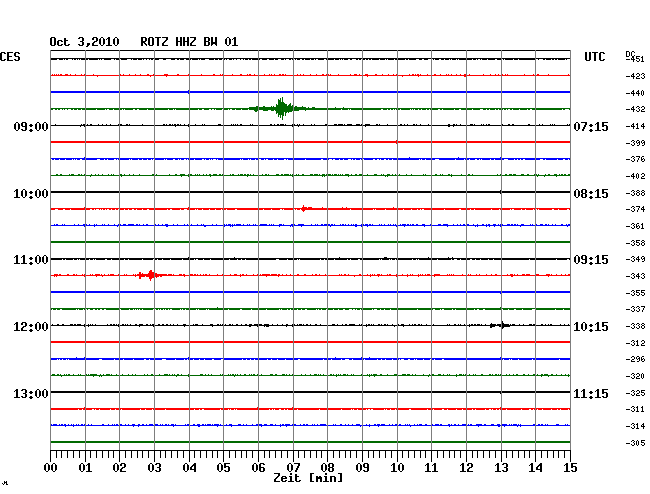The image size is (650, 494).
Task: Click the DC offset value -440
Action: (x=635, y=93)
